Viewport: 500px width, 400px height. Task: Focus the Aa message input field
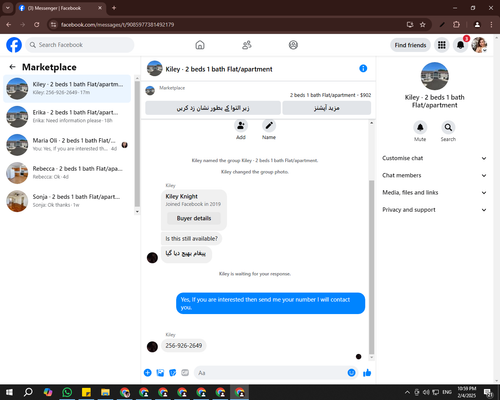tap(270, 373)
